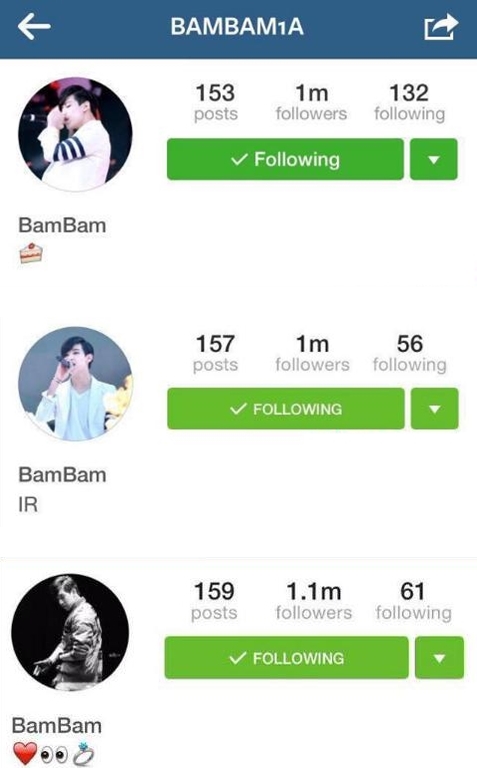Open the share icon in header
Image resolution: width=477 pixels, height=768 pixels.
[x=441, y=26]
